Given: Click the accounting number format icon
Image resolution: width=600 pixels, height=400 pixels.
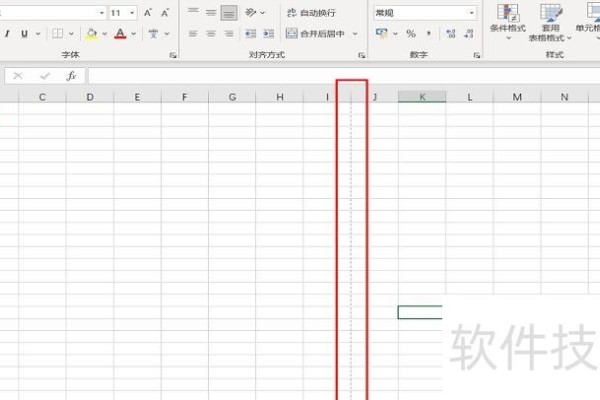Looking at the screenshot, I should [x=382, y=34].
